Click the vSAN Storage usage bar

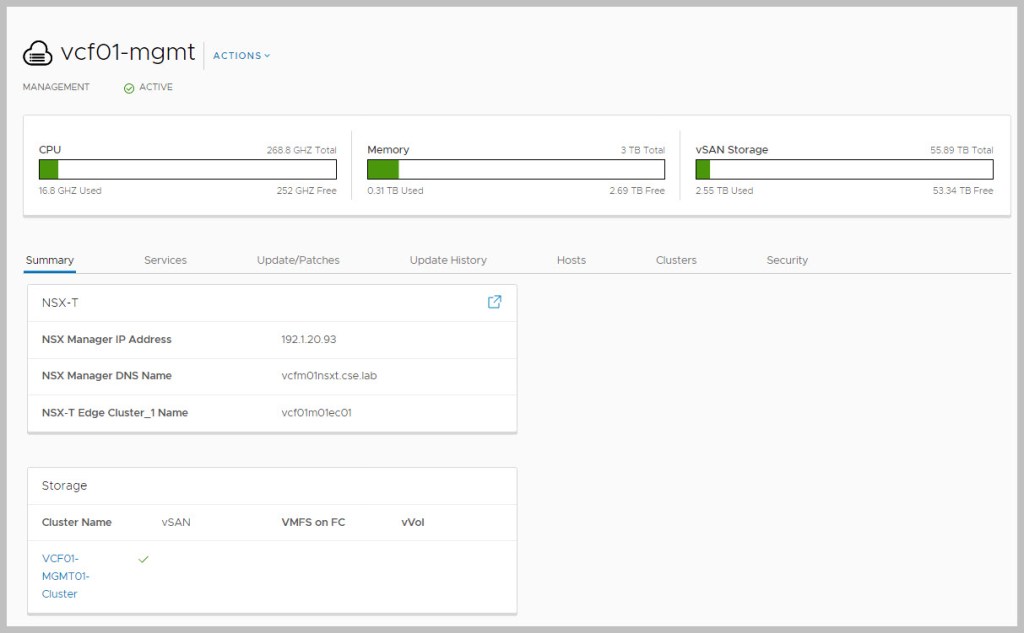coord(844,169)
